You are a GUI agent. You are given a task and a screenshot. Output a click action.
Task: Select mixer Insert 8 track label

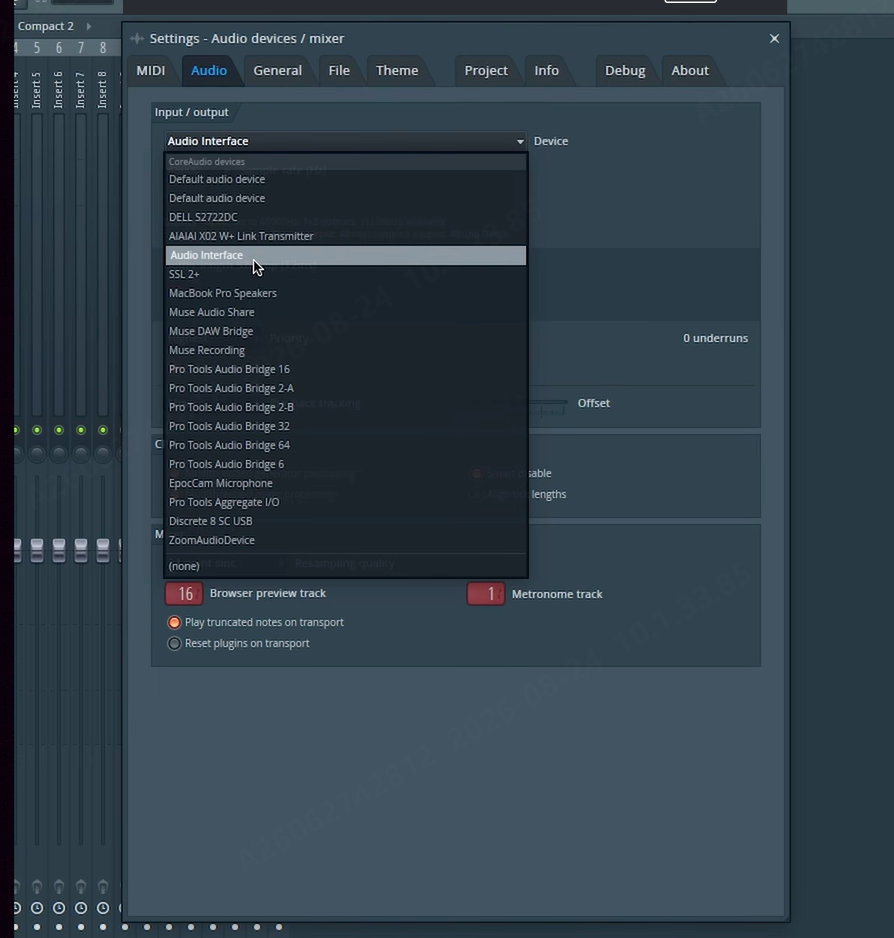coord(103,90)
